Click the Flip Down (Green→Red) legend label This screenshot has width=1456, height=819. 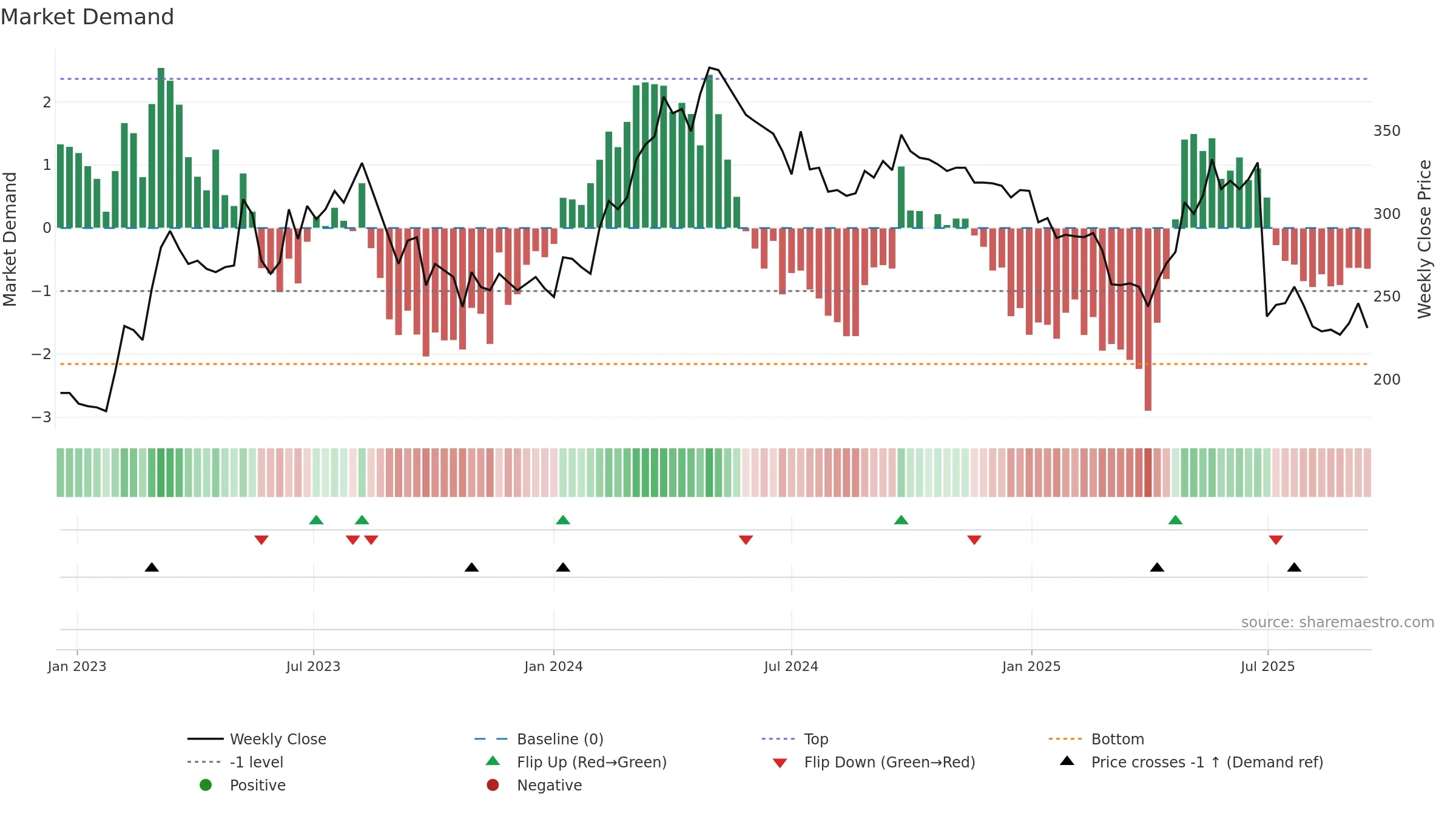pos(889,762)
